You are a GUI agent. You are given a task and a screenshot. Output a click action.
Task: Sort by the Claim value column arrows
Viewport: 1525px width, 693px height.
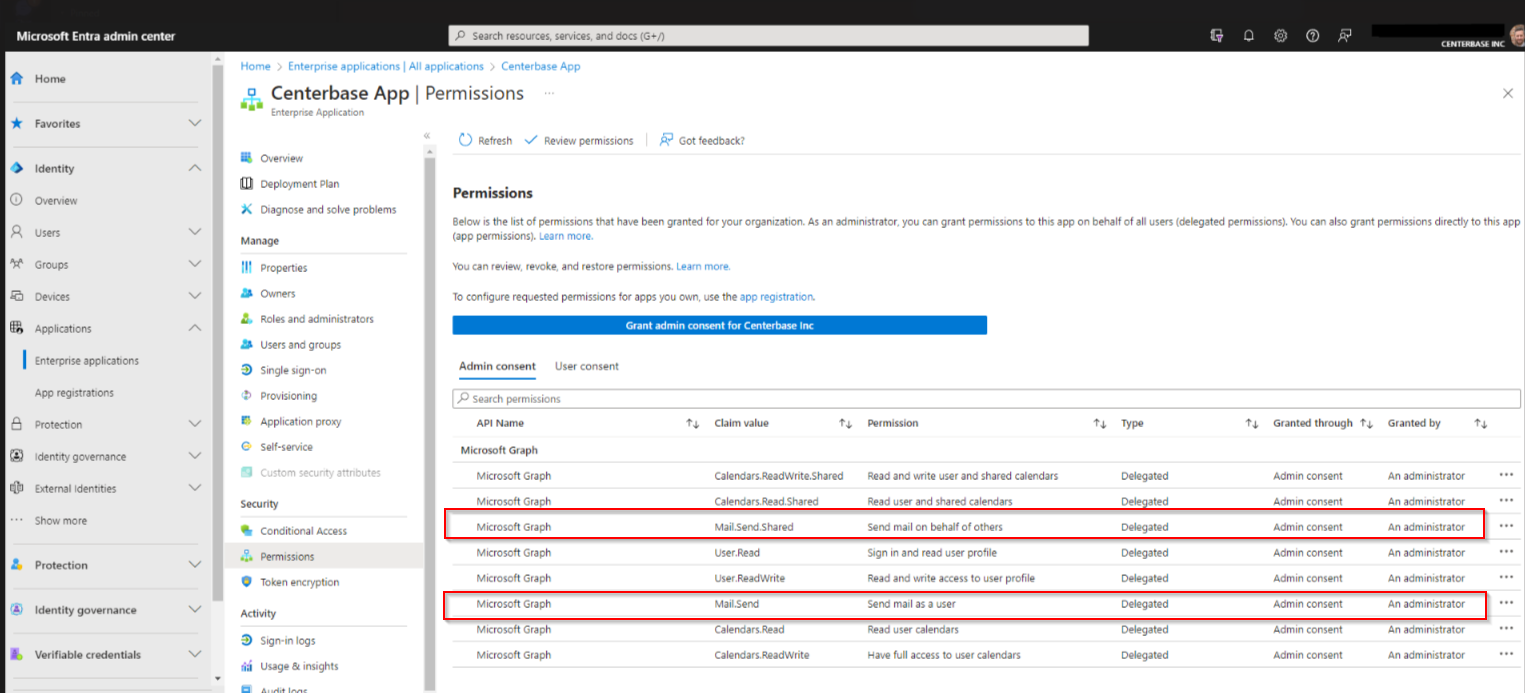pos(845,424)
